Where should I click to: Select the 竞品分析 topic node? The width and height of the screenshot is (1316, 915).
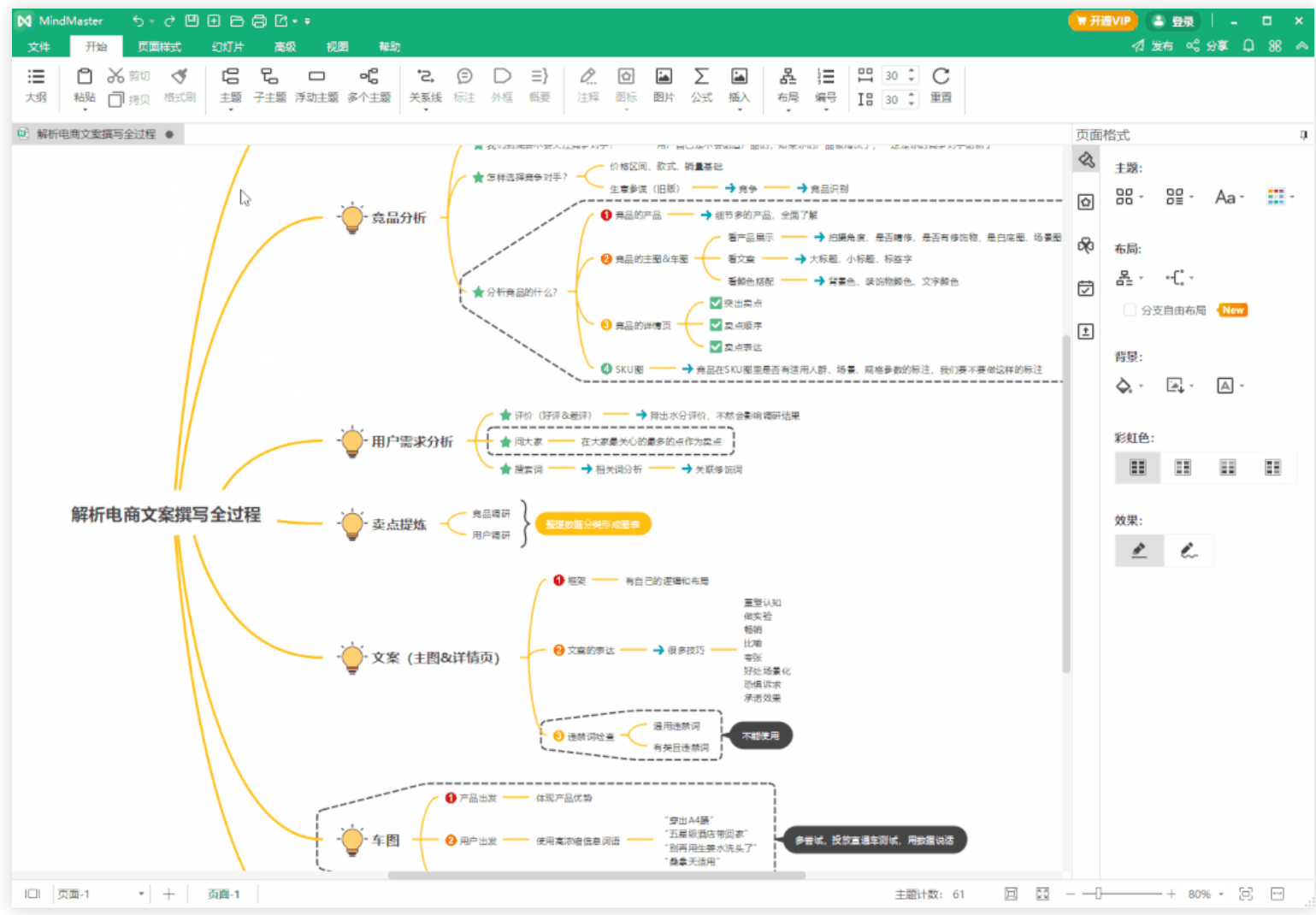pos(398,218)
